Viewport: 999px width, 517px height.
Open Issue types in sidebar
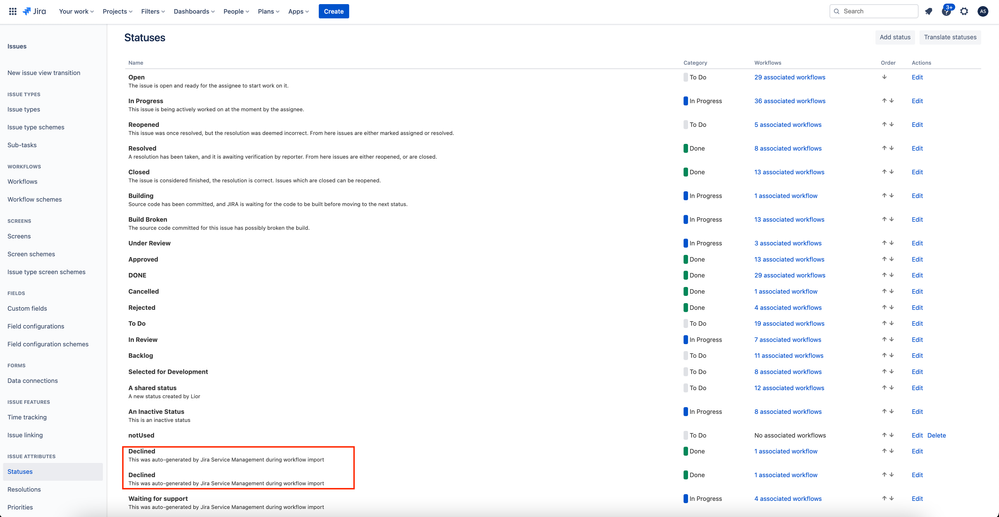pyautogui.click(x=24, y=109)
